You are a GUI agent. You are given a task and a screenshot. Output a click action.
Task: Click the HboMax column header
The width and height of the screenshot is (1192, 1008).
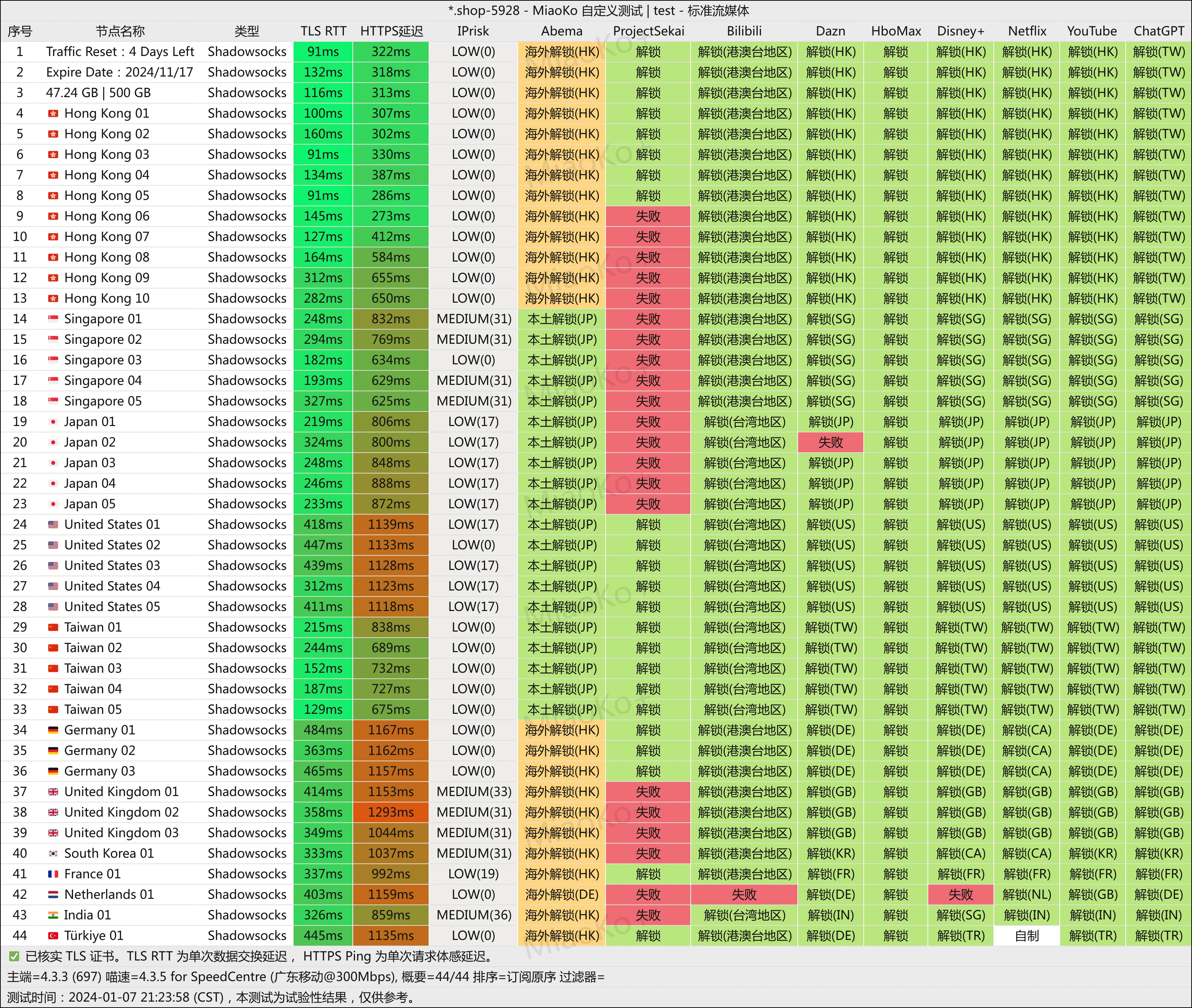[896, 32]
